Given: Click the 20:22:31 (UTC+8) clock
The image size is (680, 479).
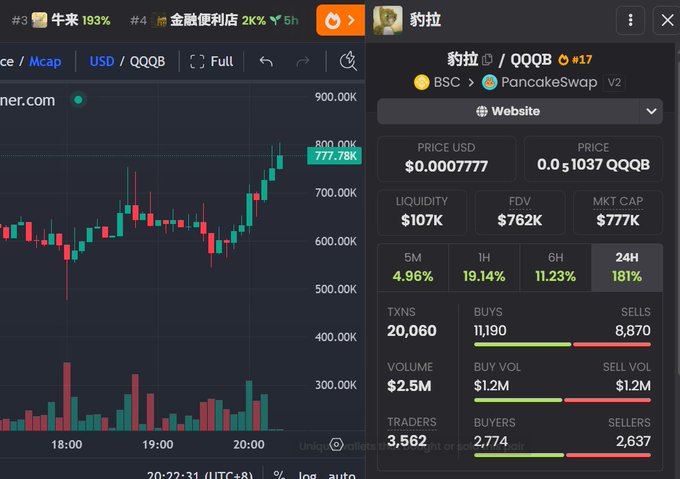Looking at the screenshot, I should tap(200, 475).
